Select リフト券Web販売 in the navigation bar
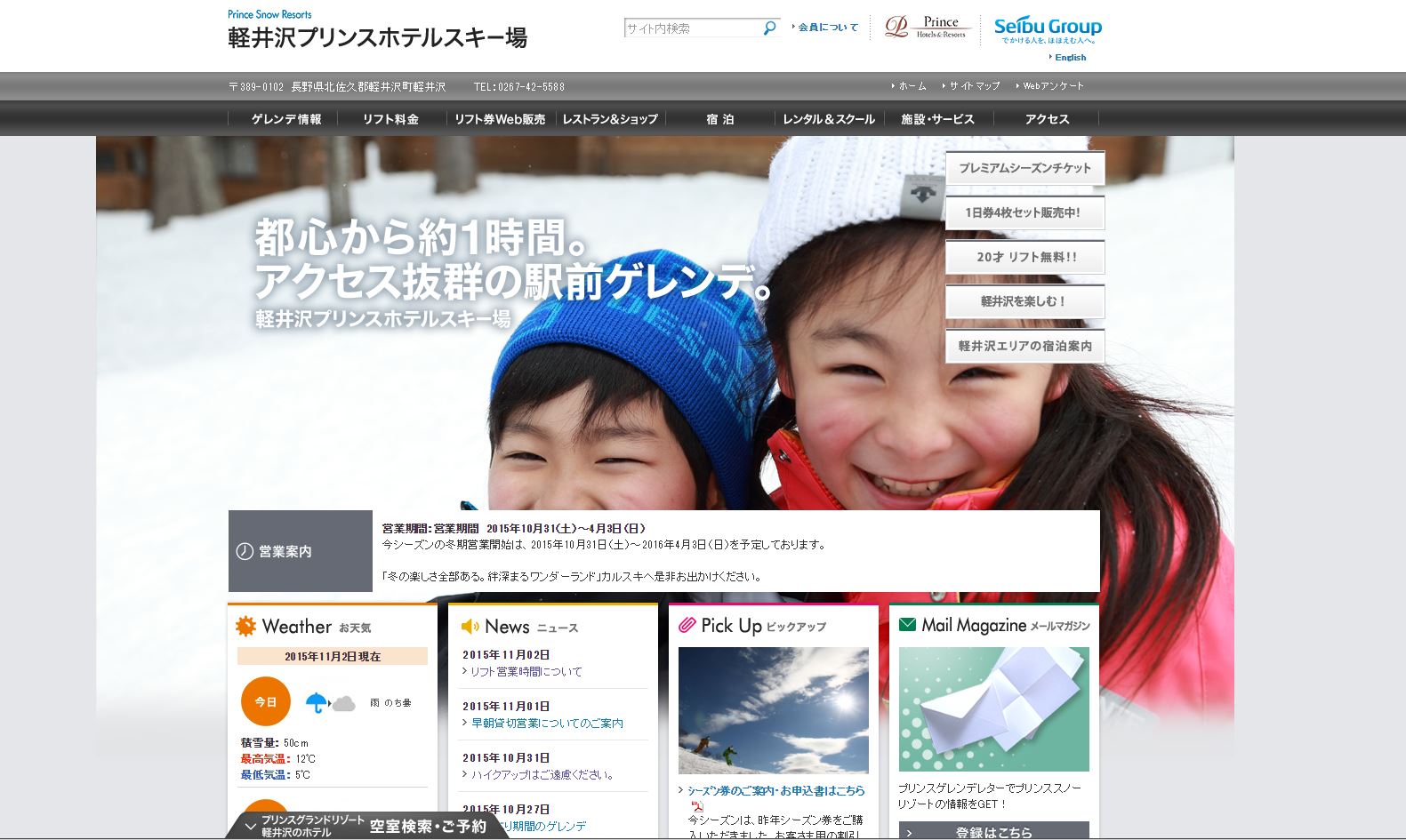 [500, 119]
